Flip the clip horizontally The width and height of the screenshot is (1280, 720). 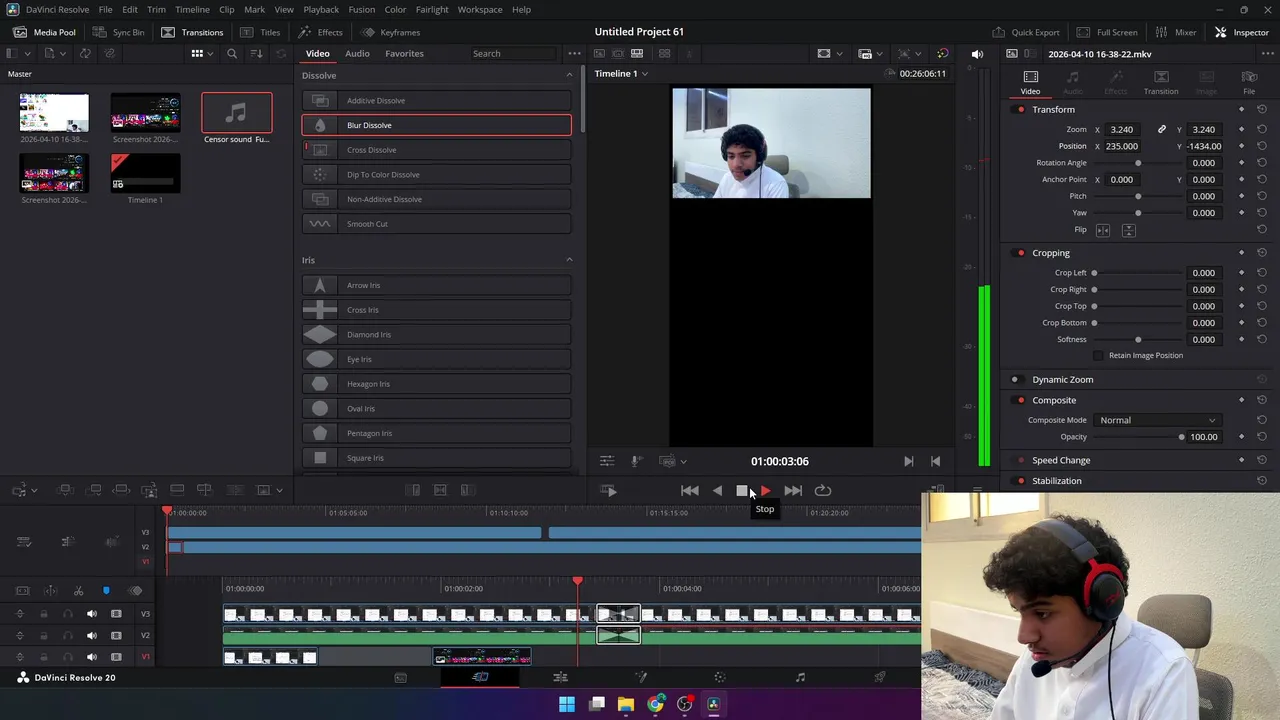1103,230
